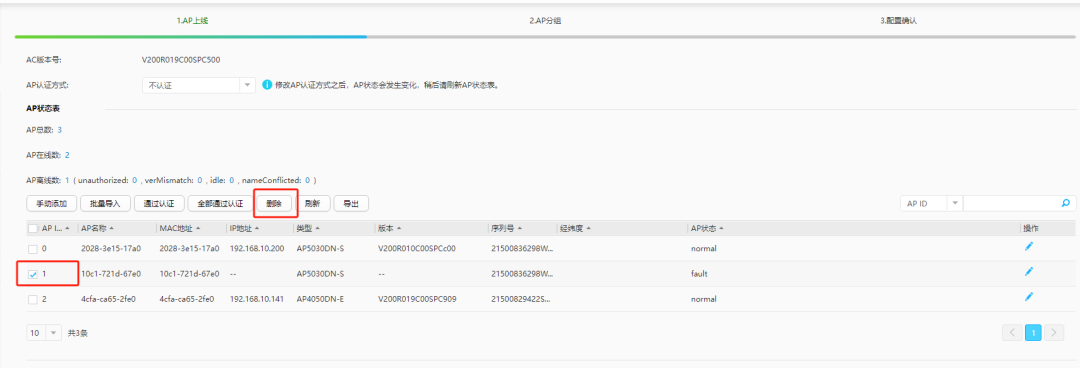Click the search text input field
The image size is (1080, 368).
coord(1011,203)
